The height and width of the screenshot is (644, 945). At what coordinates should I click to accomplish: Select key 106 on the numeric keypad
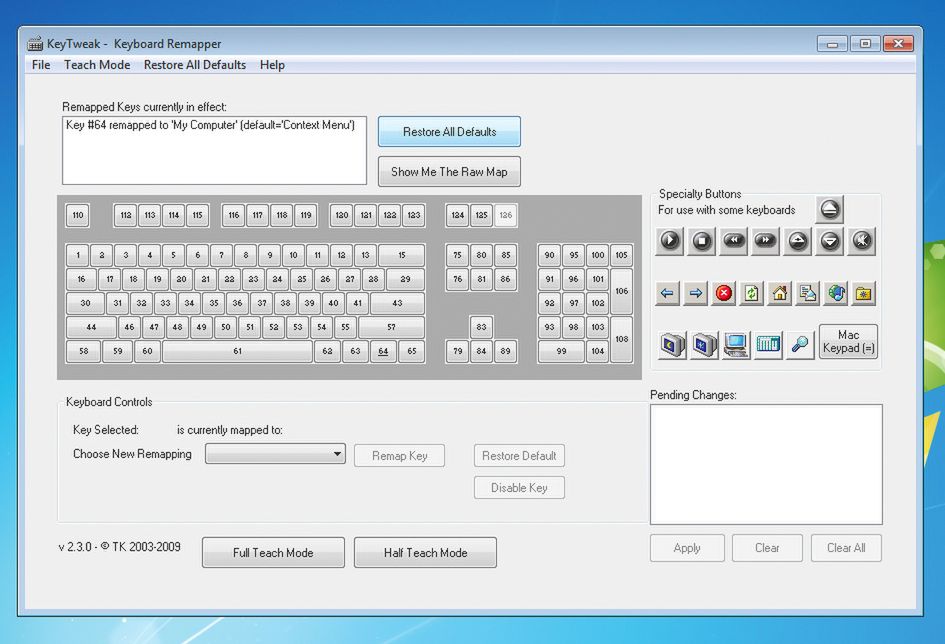click(622, 291)
